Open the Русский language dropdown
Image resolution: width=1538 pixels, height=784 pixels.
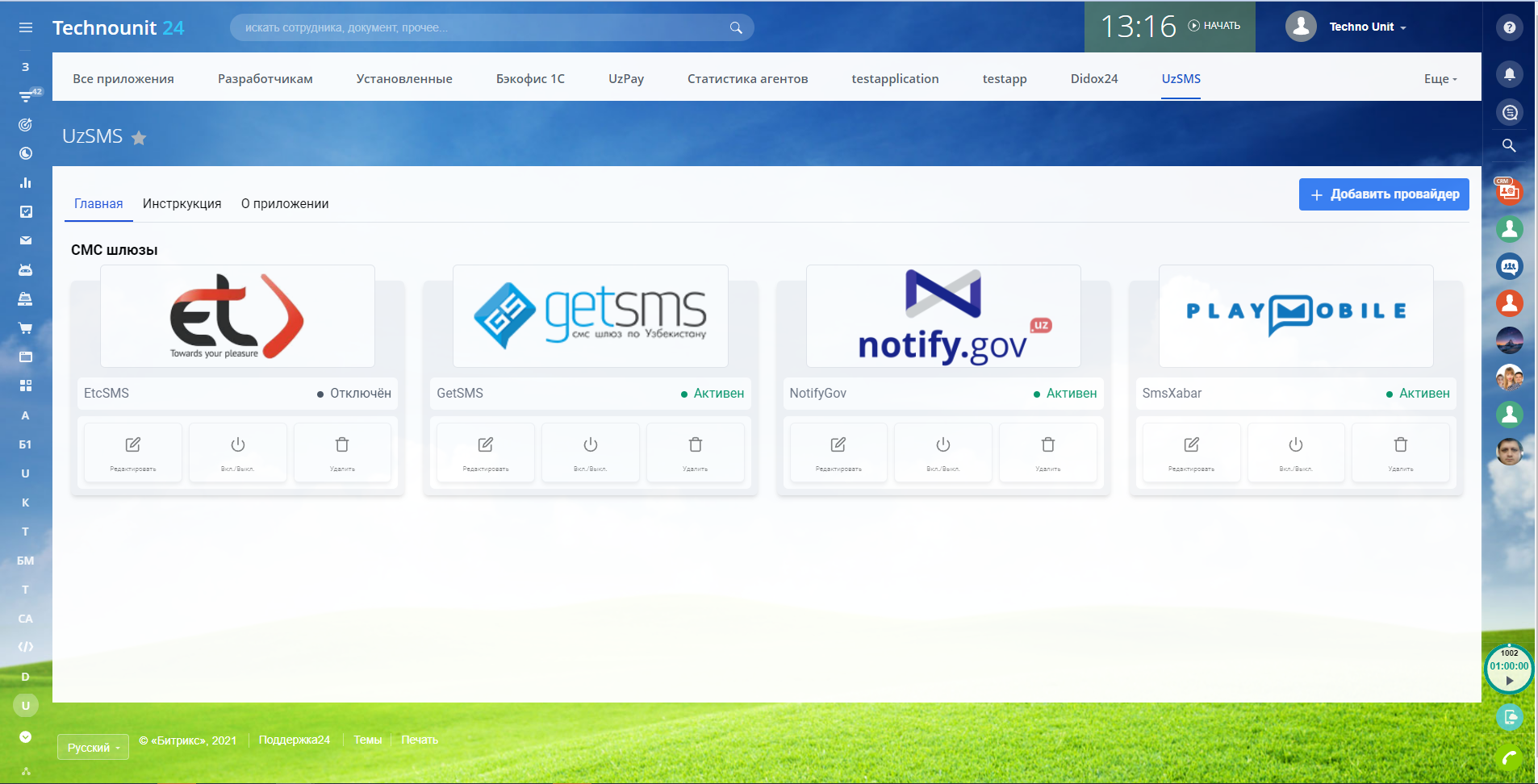click(93, 748)
